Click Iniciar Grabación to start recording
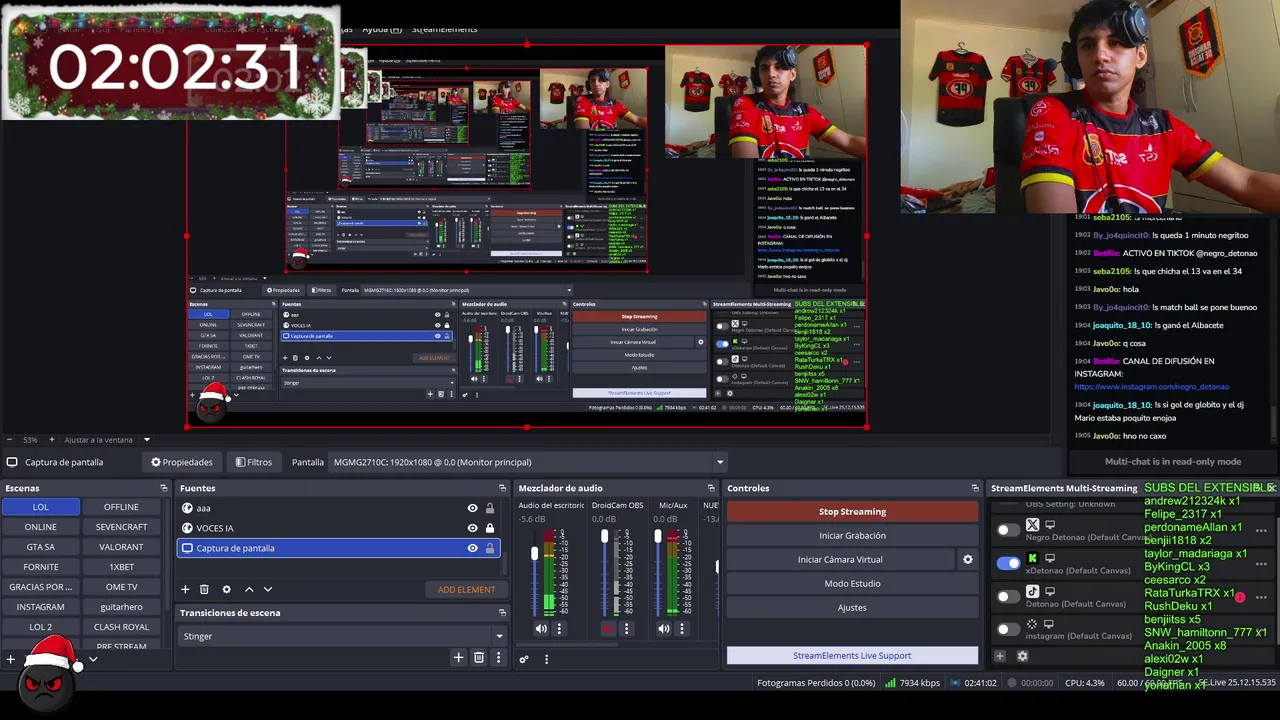This screenshot has height=720, width=1280. tap(852, 536)
